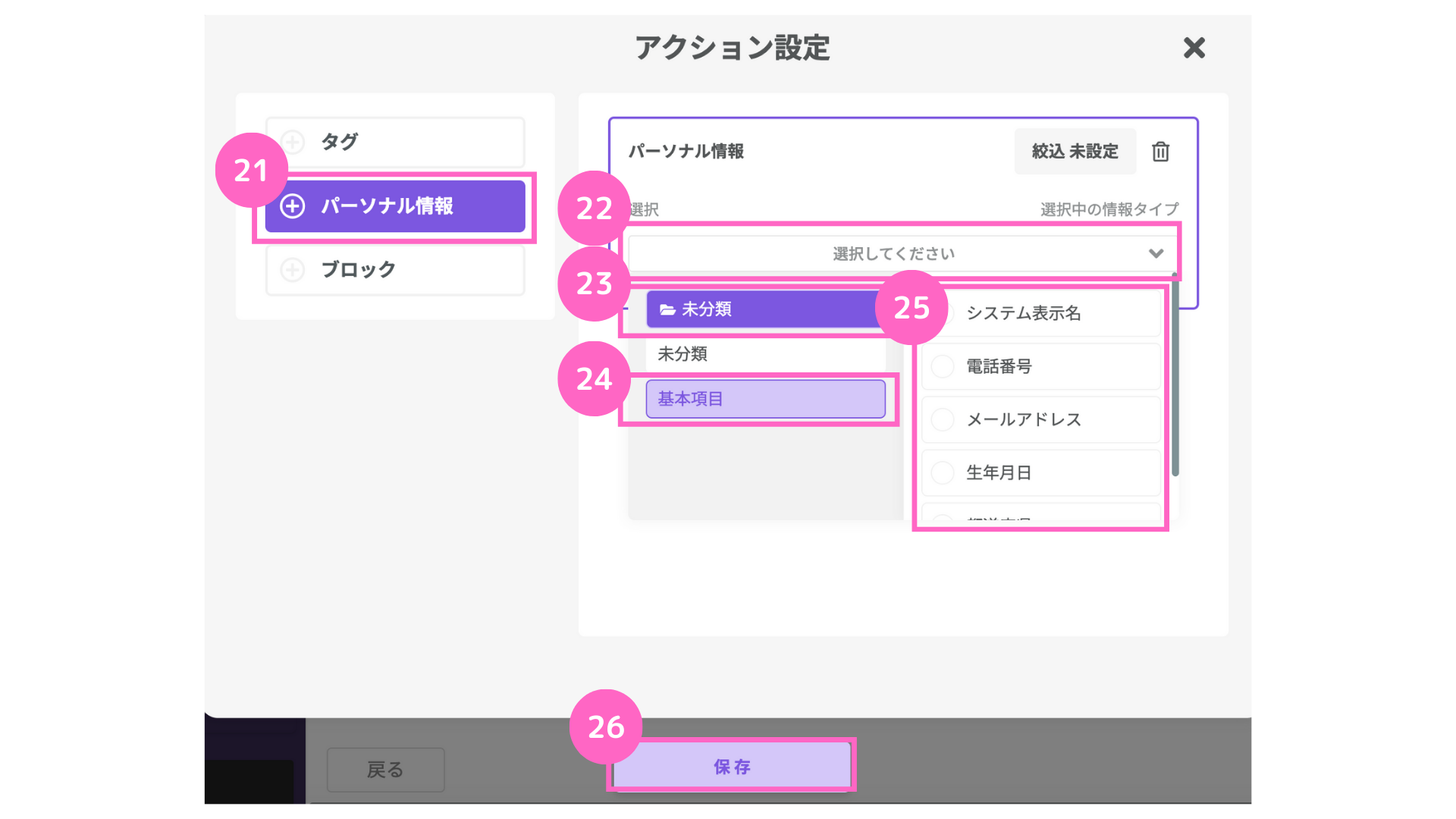1456x819 pixels.
Task: Click the plus icon beside タグ
Action: click(x=293, y=142)
